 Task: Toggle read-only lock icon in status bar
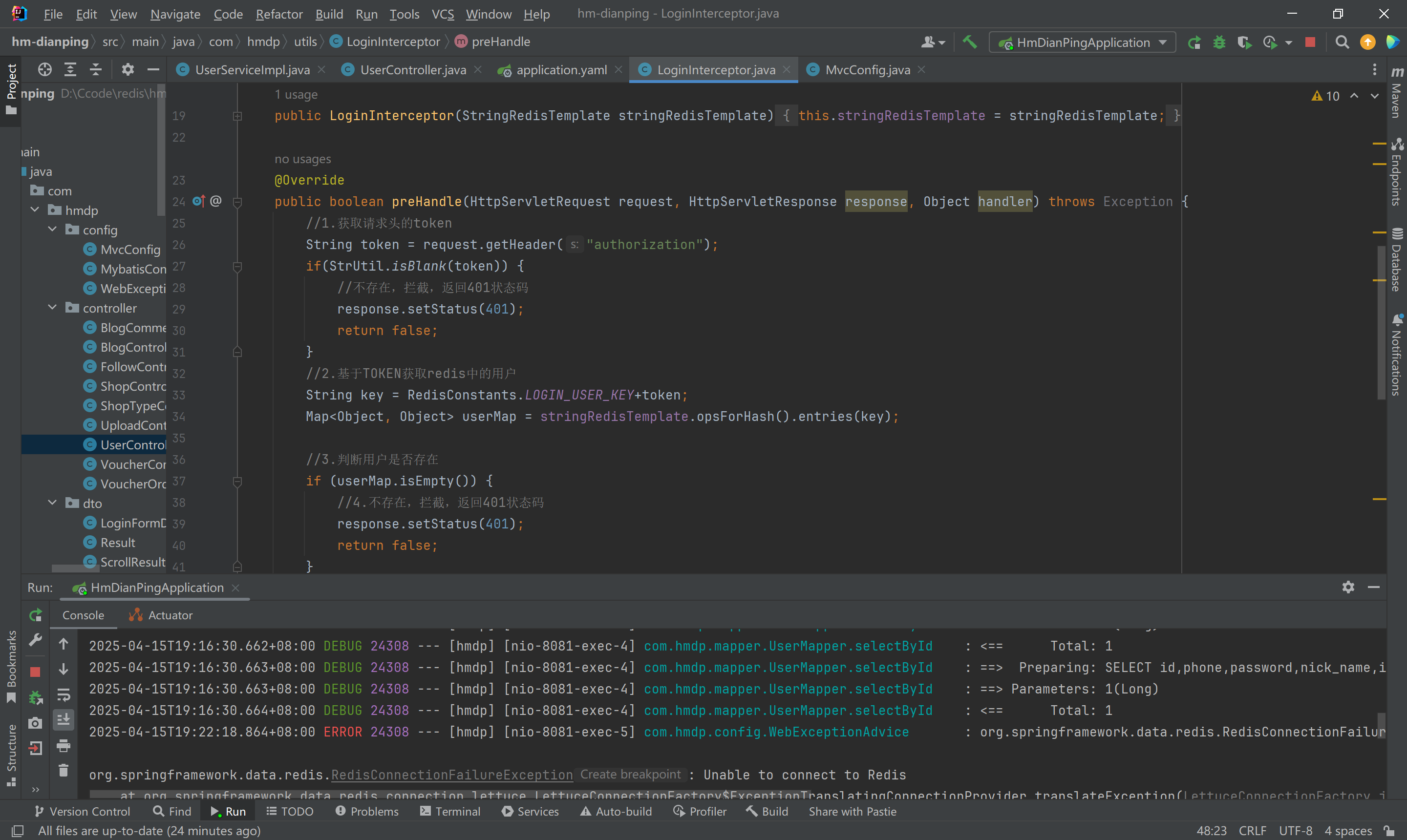(1389, 831)
